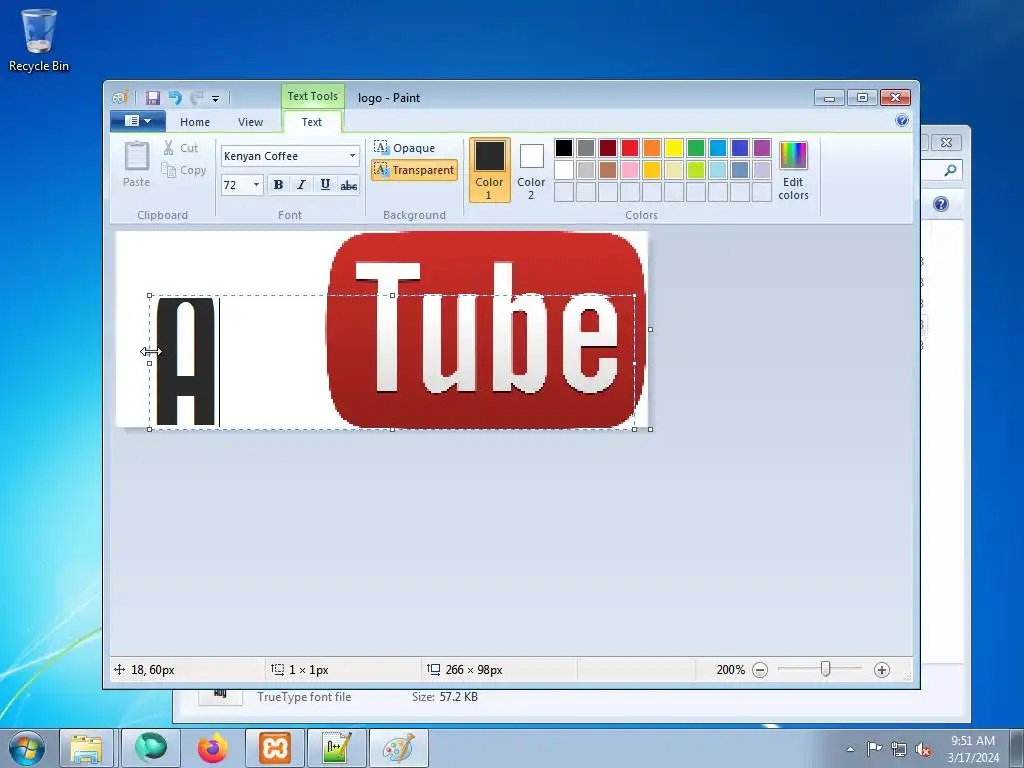
Task: Open the Paint file menu button
Action: (x=137, y=121)
